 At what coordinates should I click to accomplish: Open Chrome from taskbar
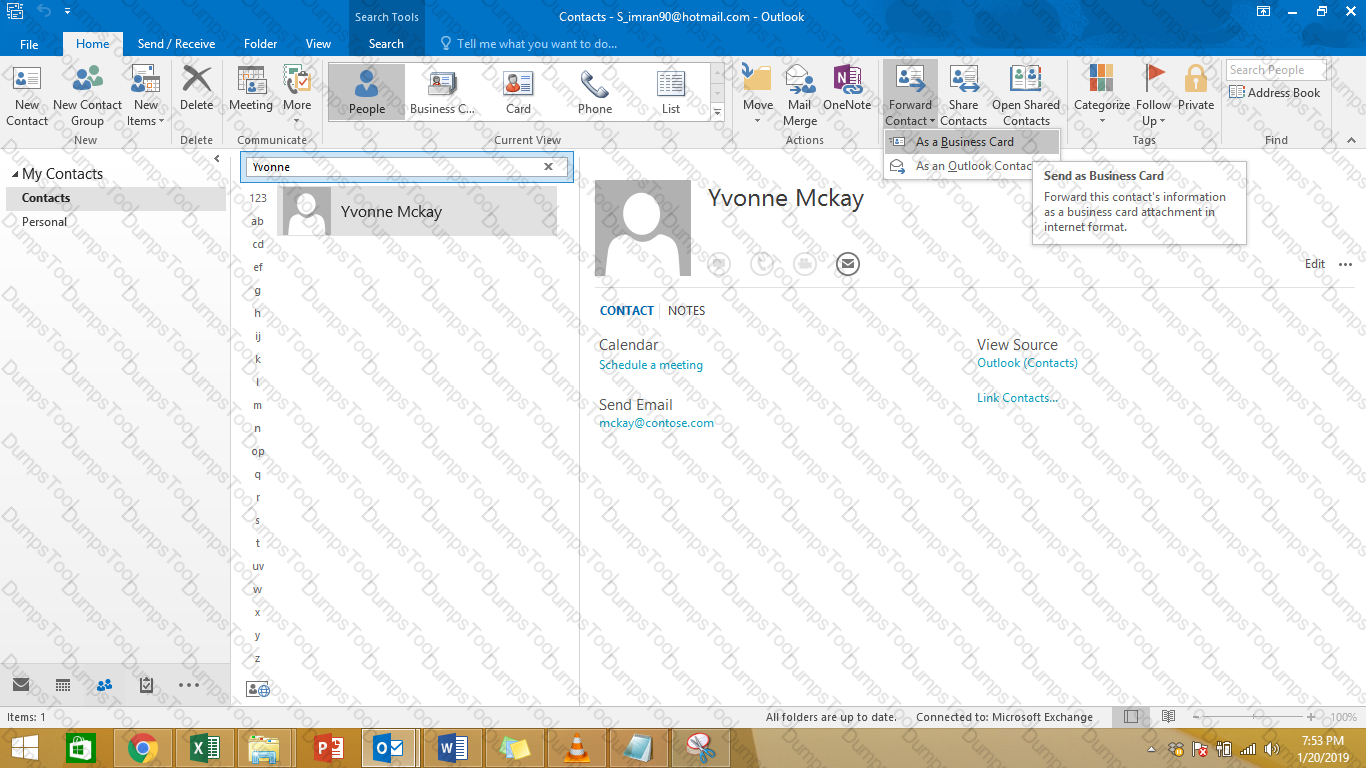[143, 748]
